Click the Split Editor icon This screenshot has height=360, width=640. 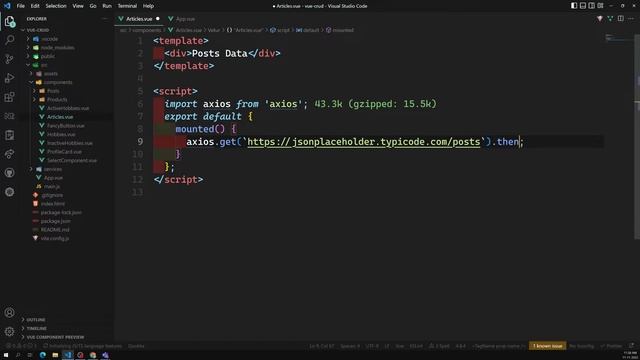click(620, 18)
